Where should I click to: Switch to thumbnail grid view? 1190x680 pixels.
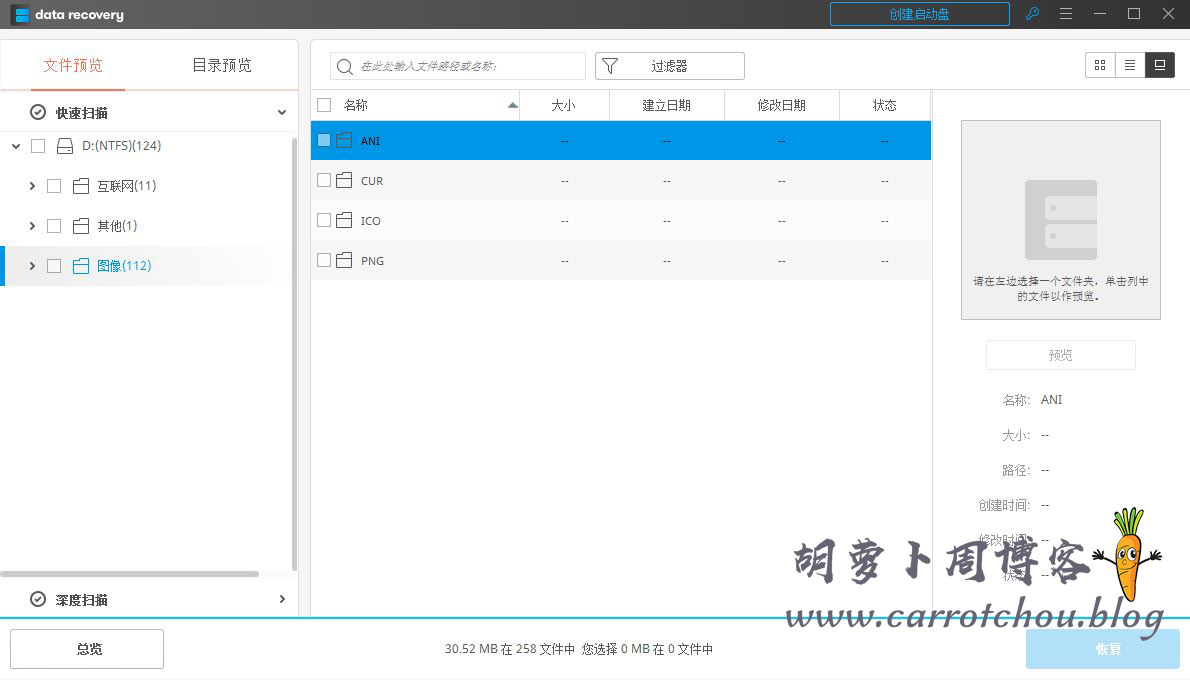click(x=1100, y=65)
